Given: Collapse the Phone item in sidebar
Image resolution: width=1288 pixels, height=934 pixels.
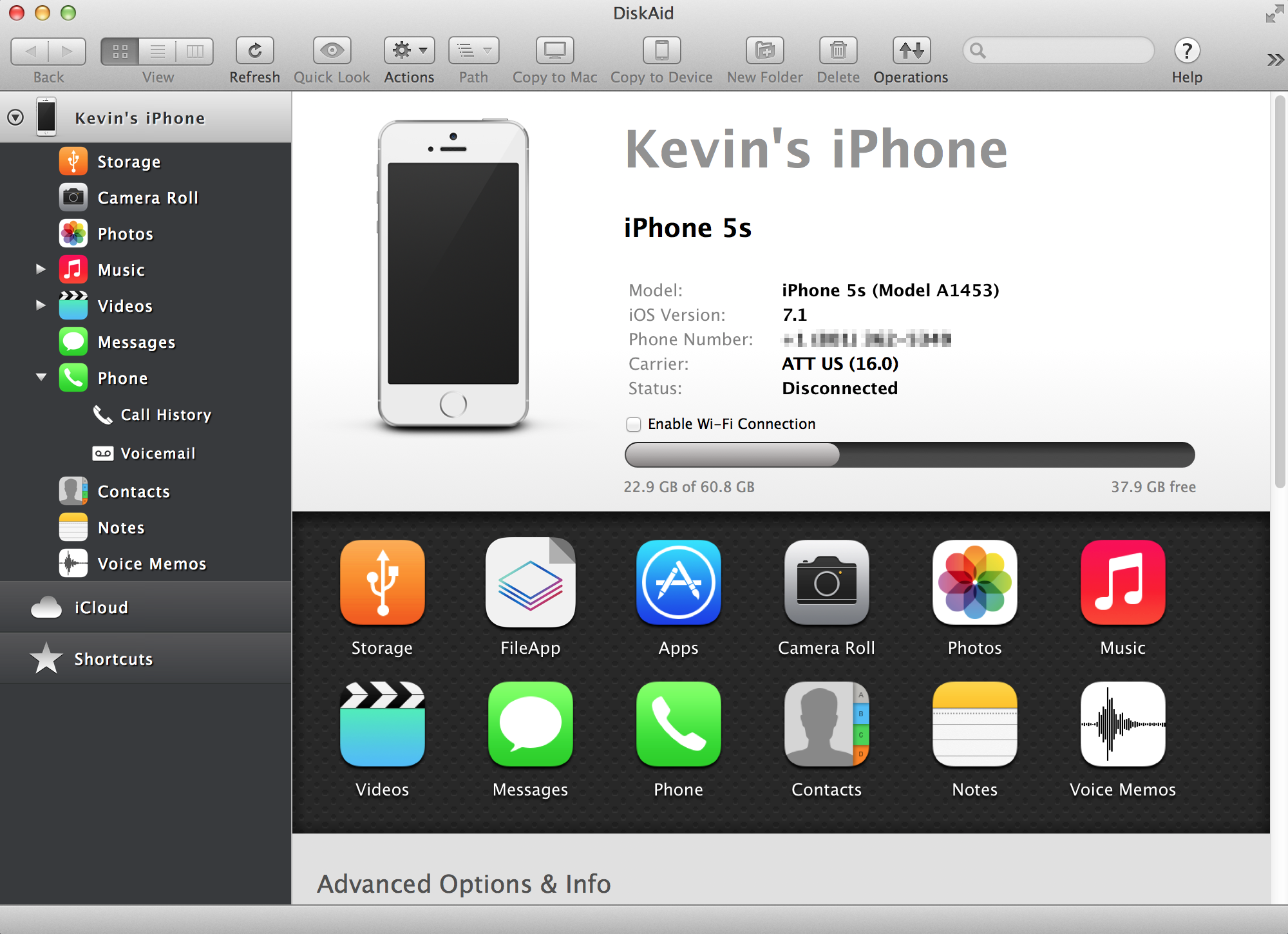Looking at the screenshot, I should 41,377.
